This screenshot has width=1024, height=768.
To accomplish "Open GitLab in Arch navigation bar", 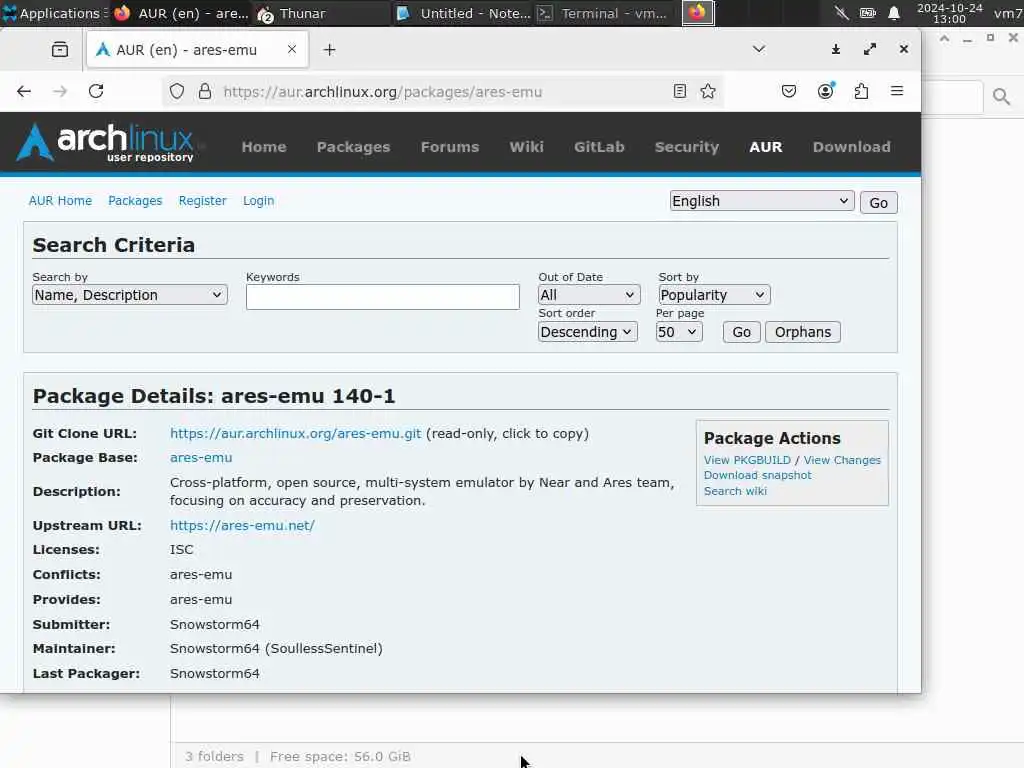I will pos(600,147).
